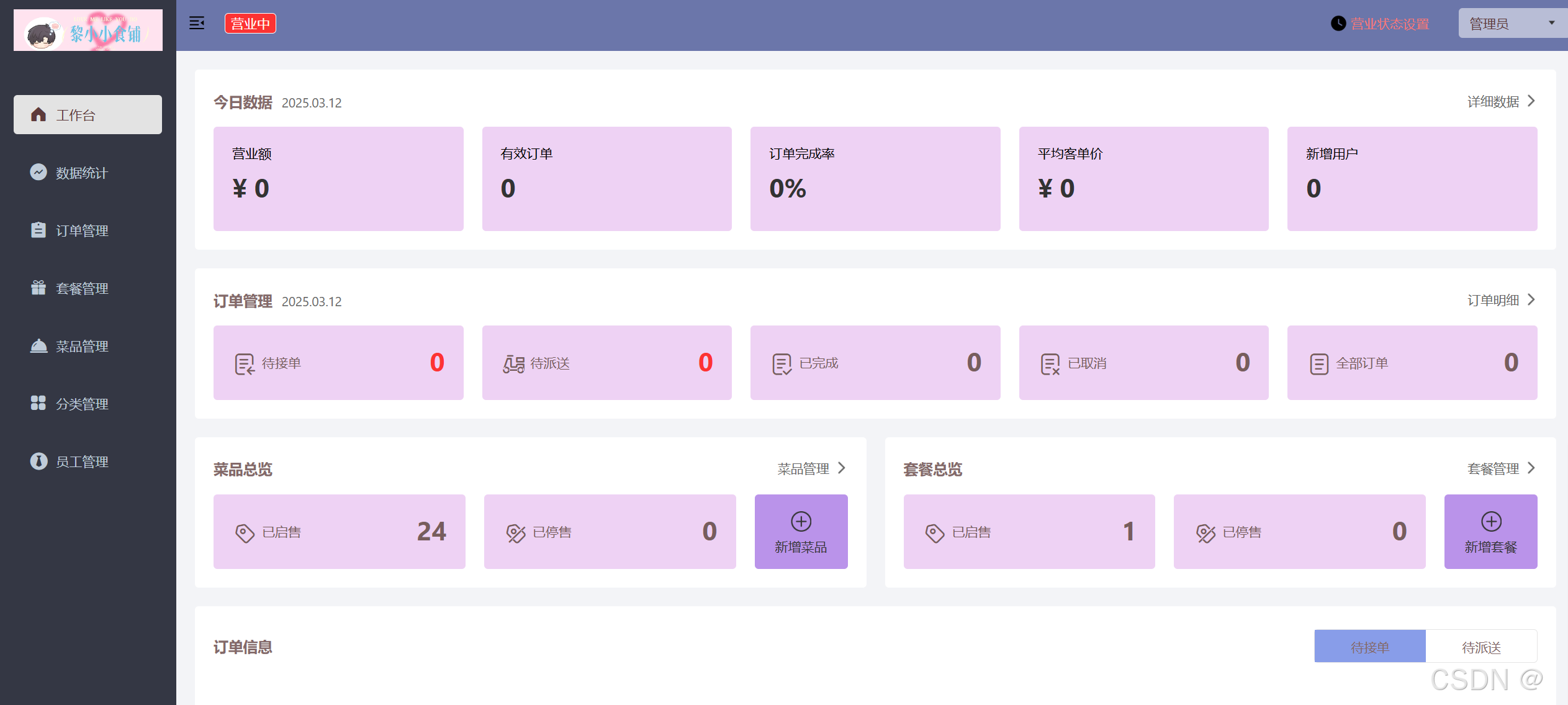
Task: Open 订单管理 in the sidebar
Action: (88, 230)
